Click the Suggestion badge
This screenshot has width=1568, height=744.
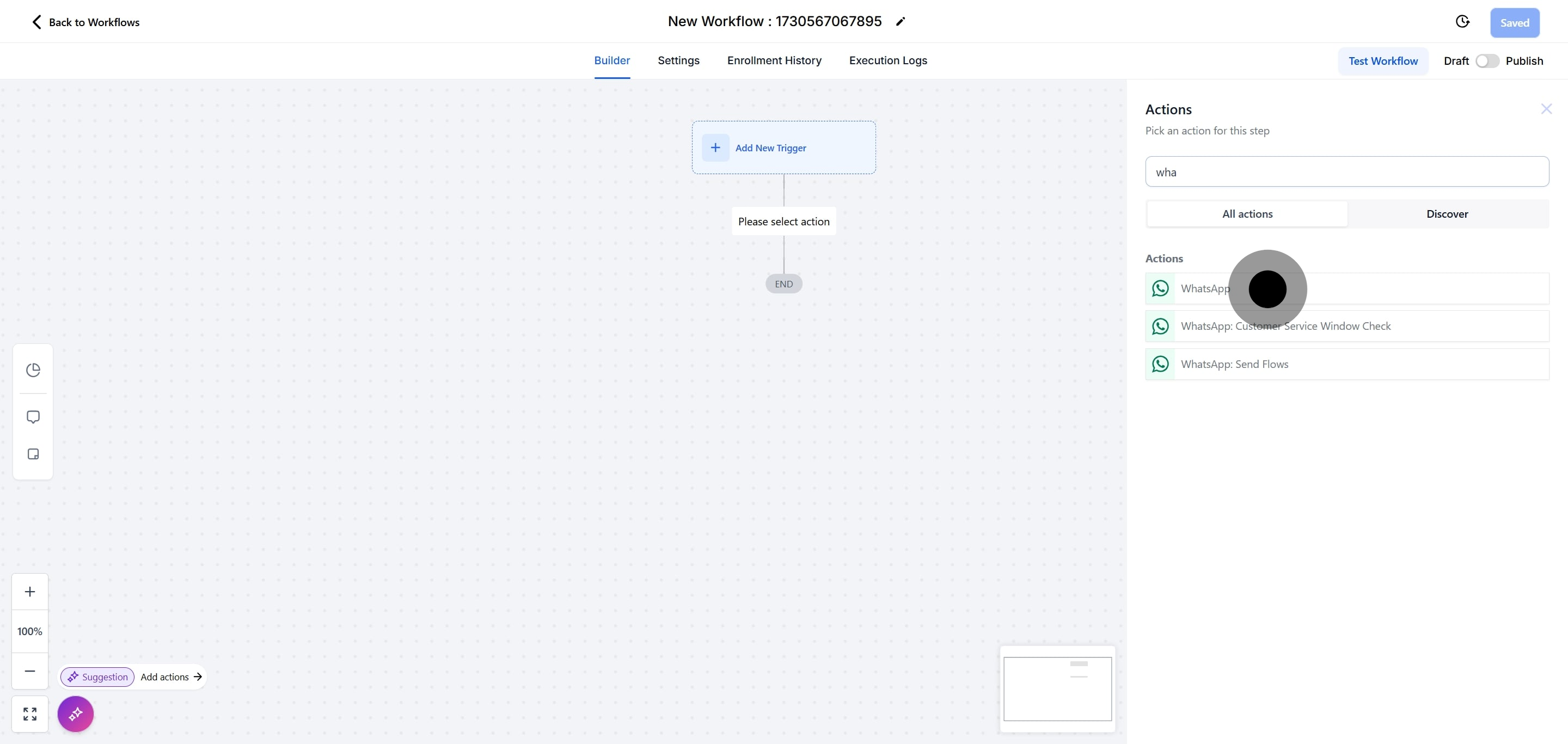[x=97, y=677]
